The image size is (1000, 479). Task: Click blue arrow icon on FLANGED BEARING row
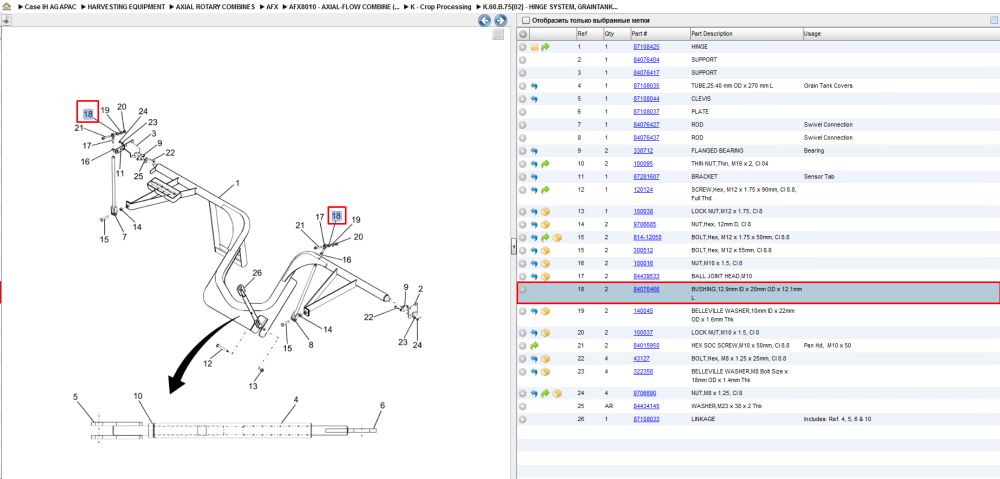(534, 151)
